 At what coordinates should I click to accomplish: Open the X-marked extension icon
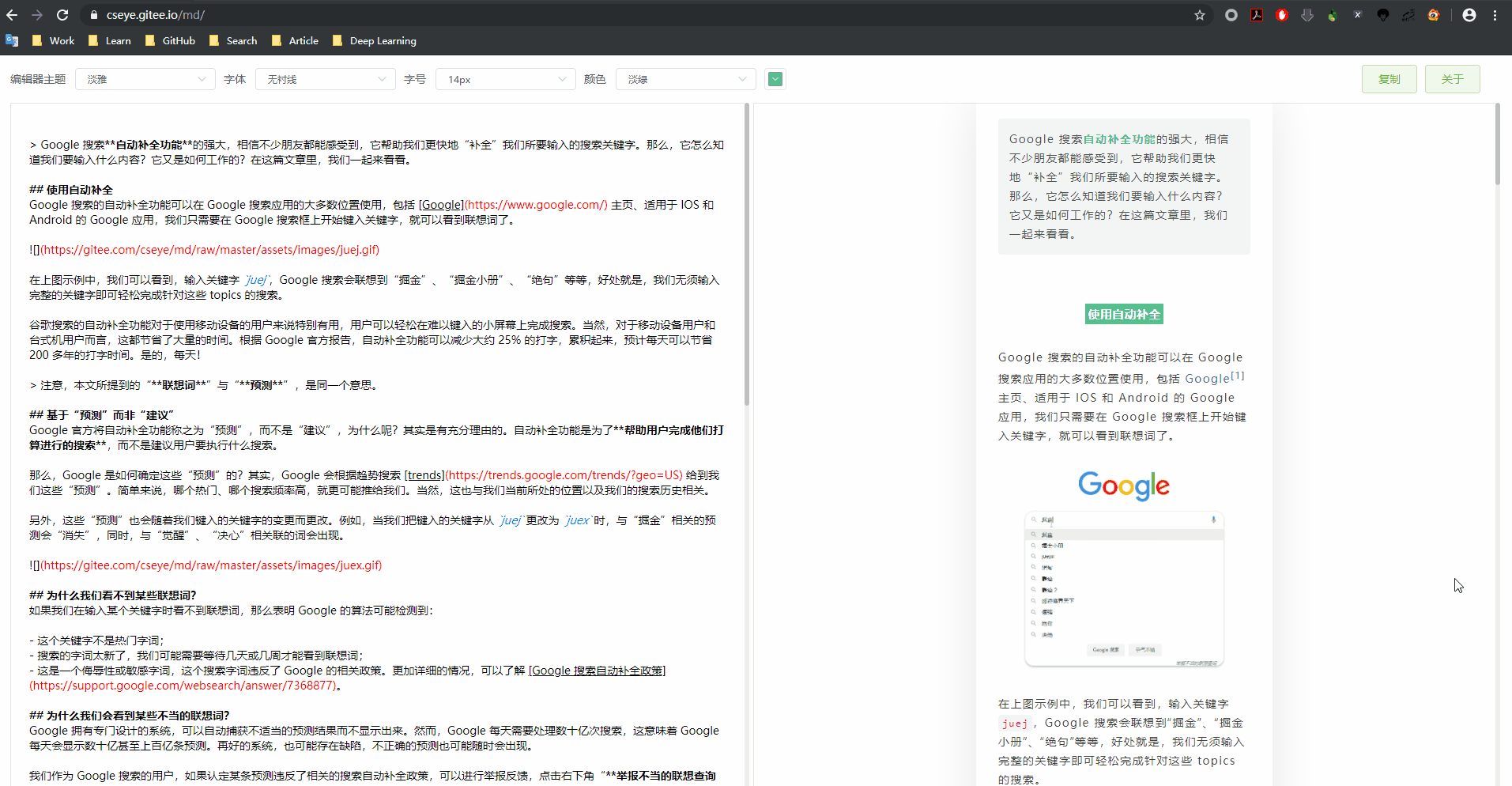point(1358,15)
